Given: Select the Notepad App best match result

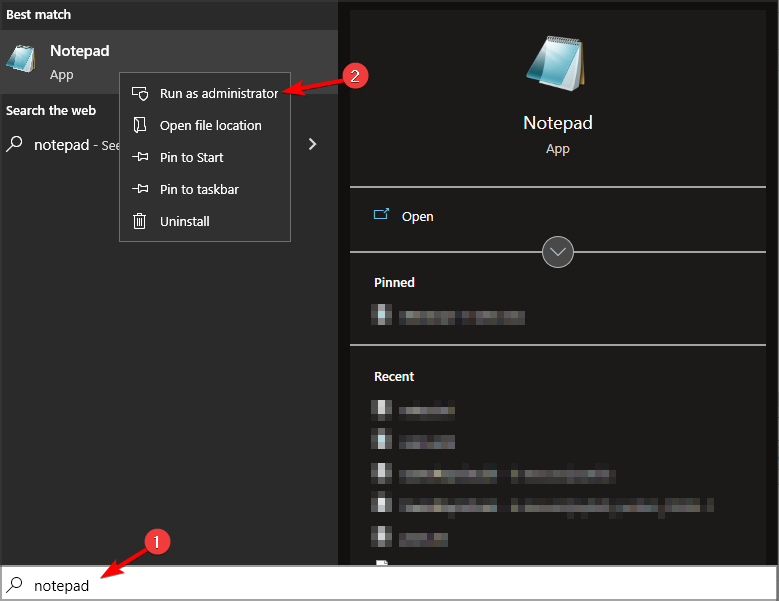Looking at the screenshot, I should 169,62.
